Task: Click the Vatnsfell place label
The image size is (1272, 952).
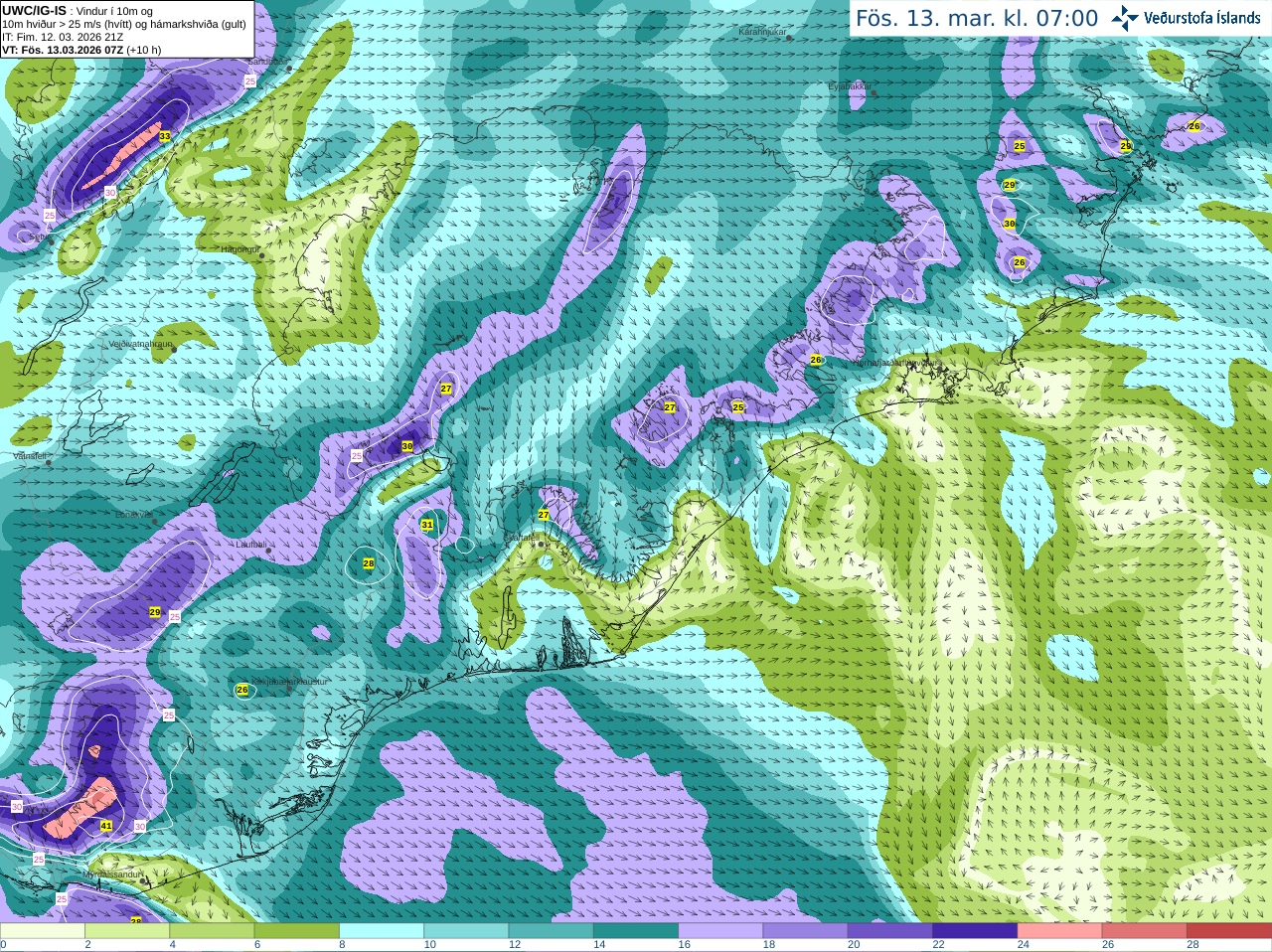Action: [x=30, y=455]
